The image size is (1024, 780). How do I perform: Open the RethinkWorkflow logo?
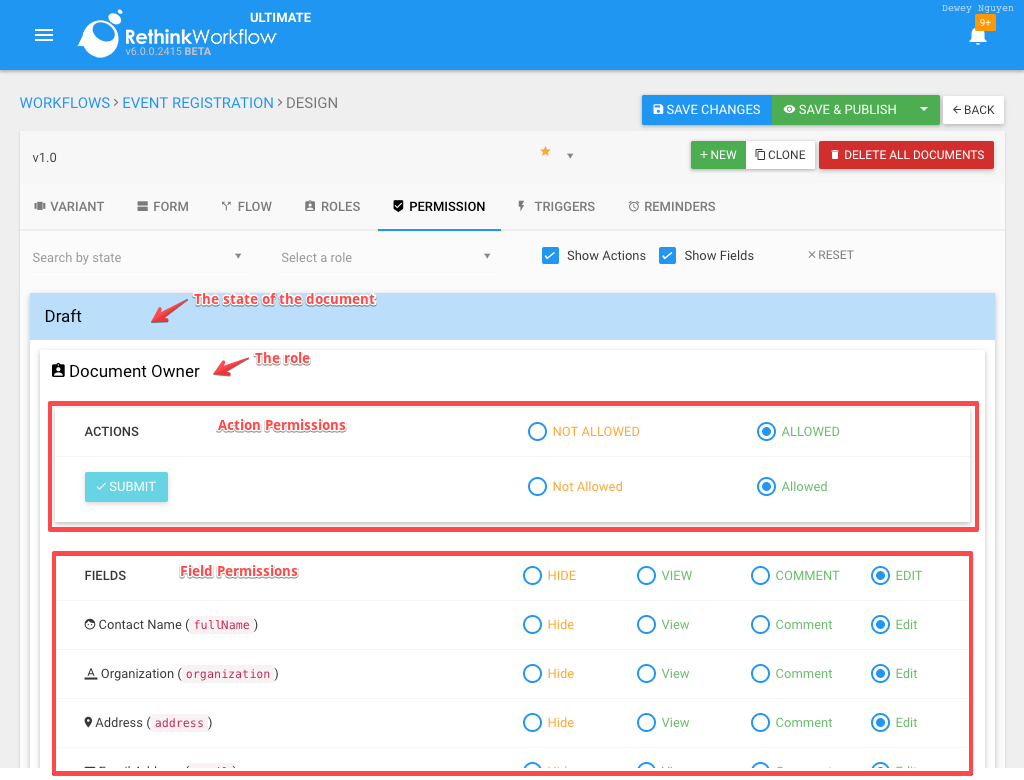[101, 35]
